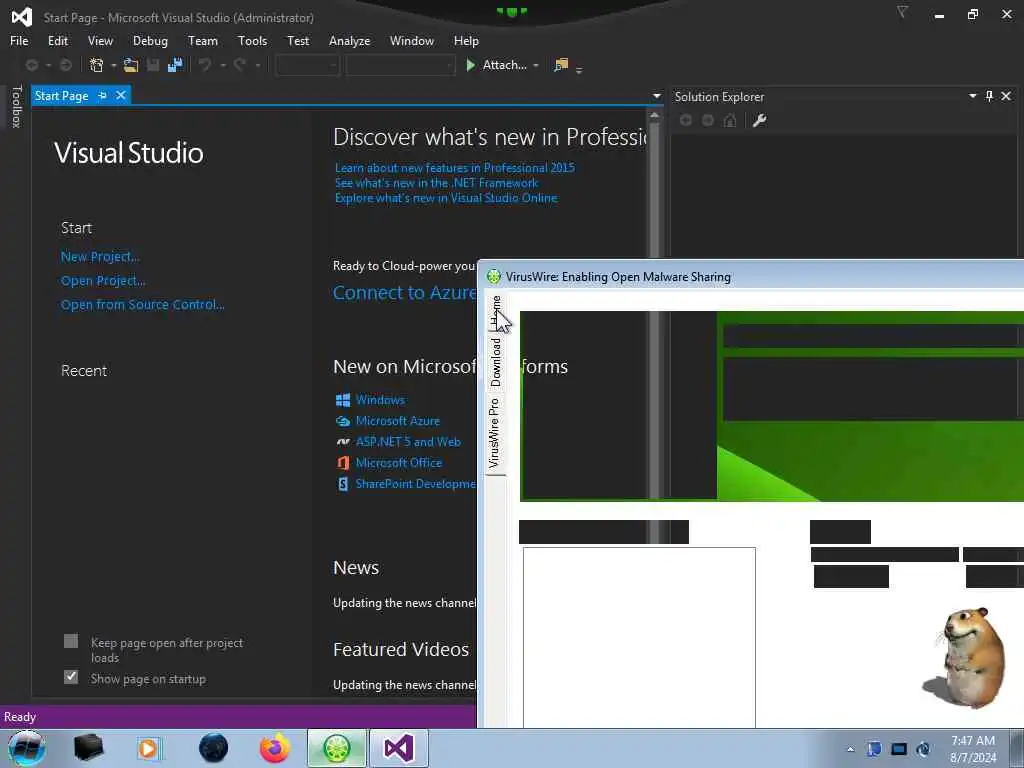The height and width of the screenshot is (768, 1024).
Task: Pin the Solution Explorer with auto-hide icon
Action: (x=989, y=96)
